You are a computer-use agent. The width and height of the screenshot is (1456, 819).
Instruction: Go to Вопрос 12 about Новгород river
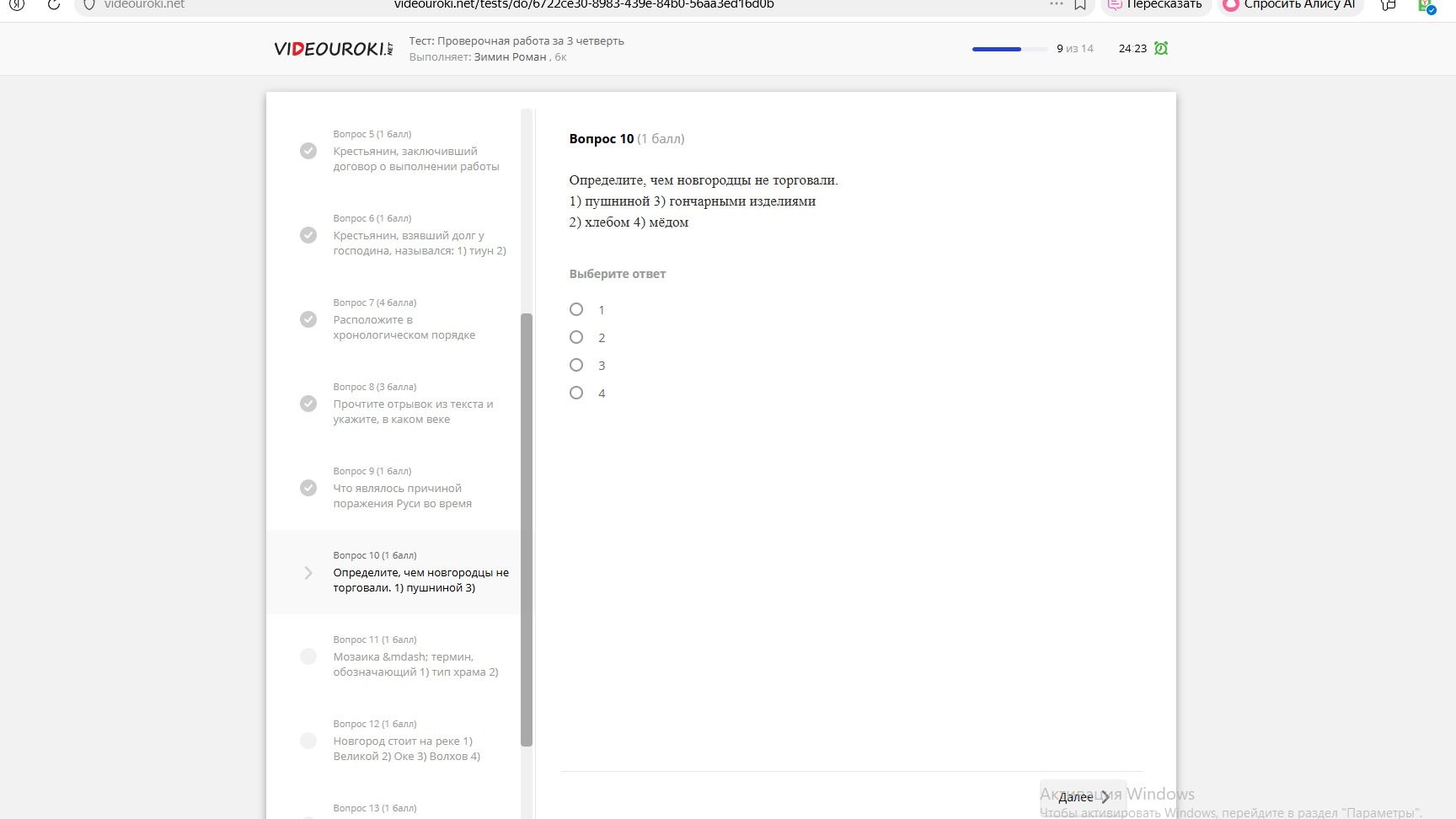tap(393, 741)
